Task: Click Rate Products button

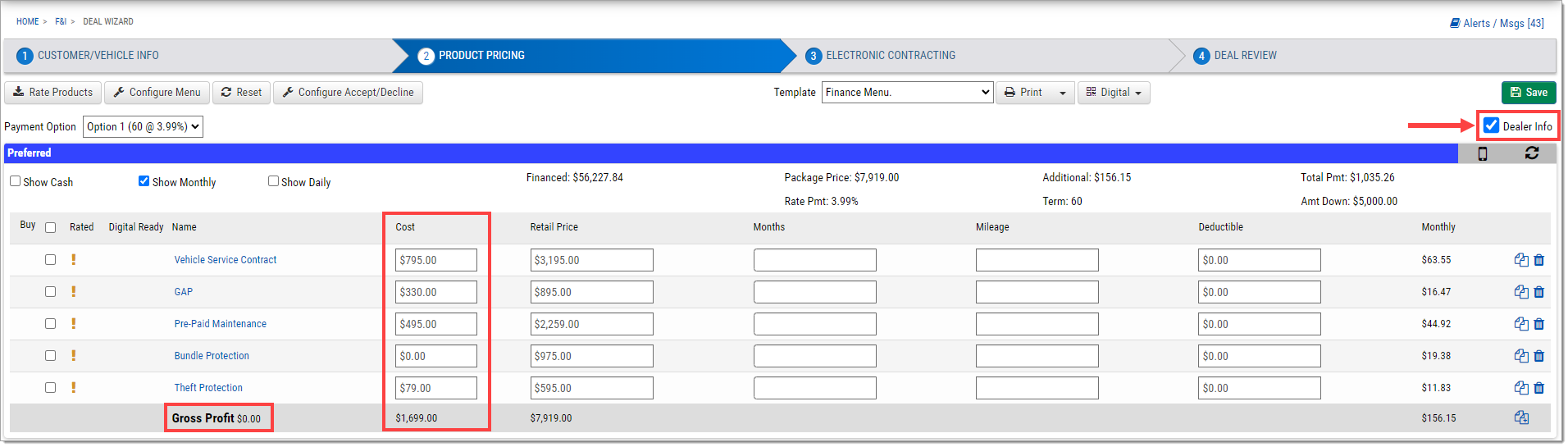Action: click(53, 93)
